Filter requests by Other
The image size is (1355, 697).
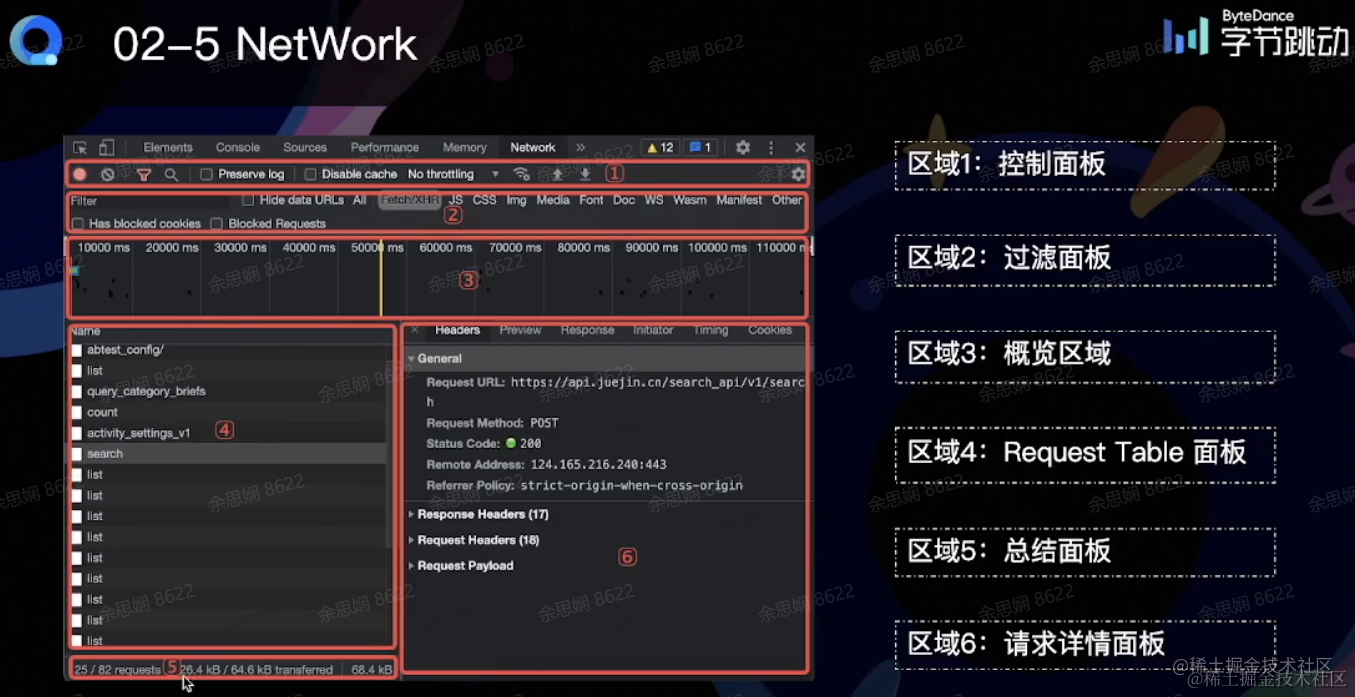787,200
